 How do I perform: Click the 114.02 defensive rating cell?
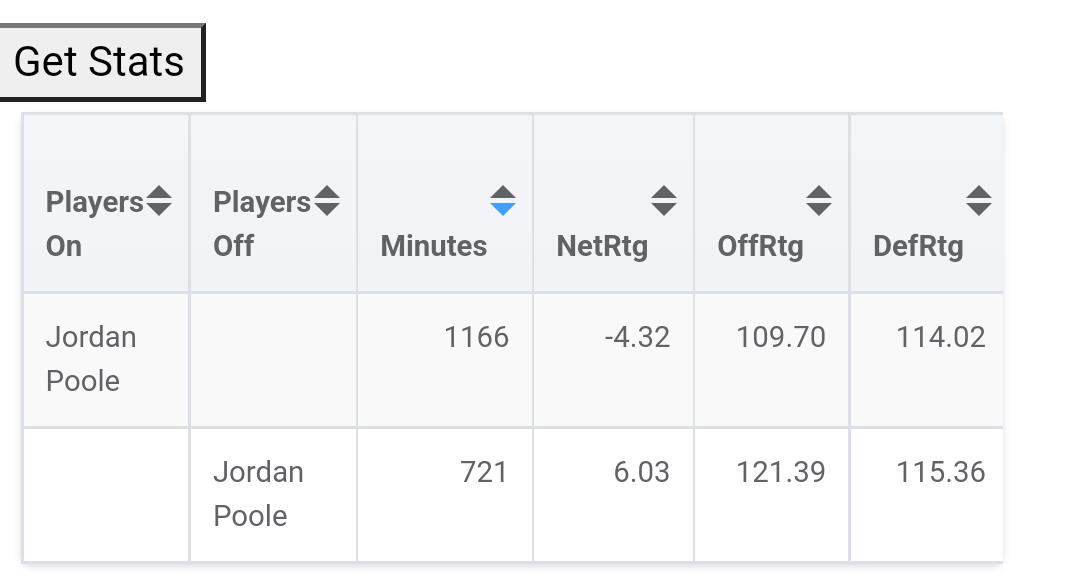click(x=940, y=338)
